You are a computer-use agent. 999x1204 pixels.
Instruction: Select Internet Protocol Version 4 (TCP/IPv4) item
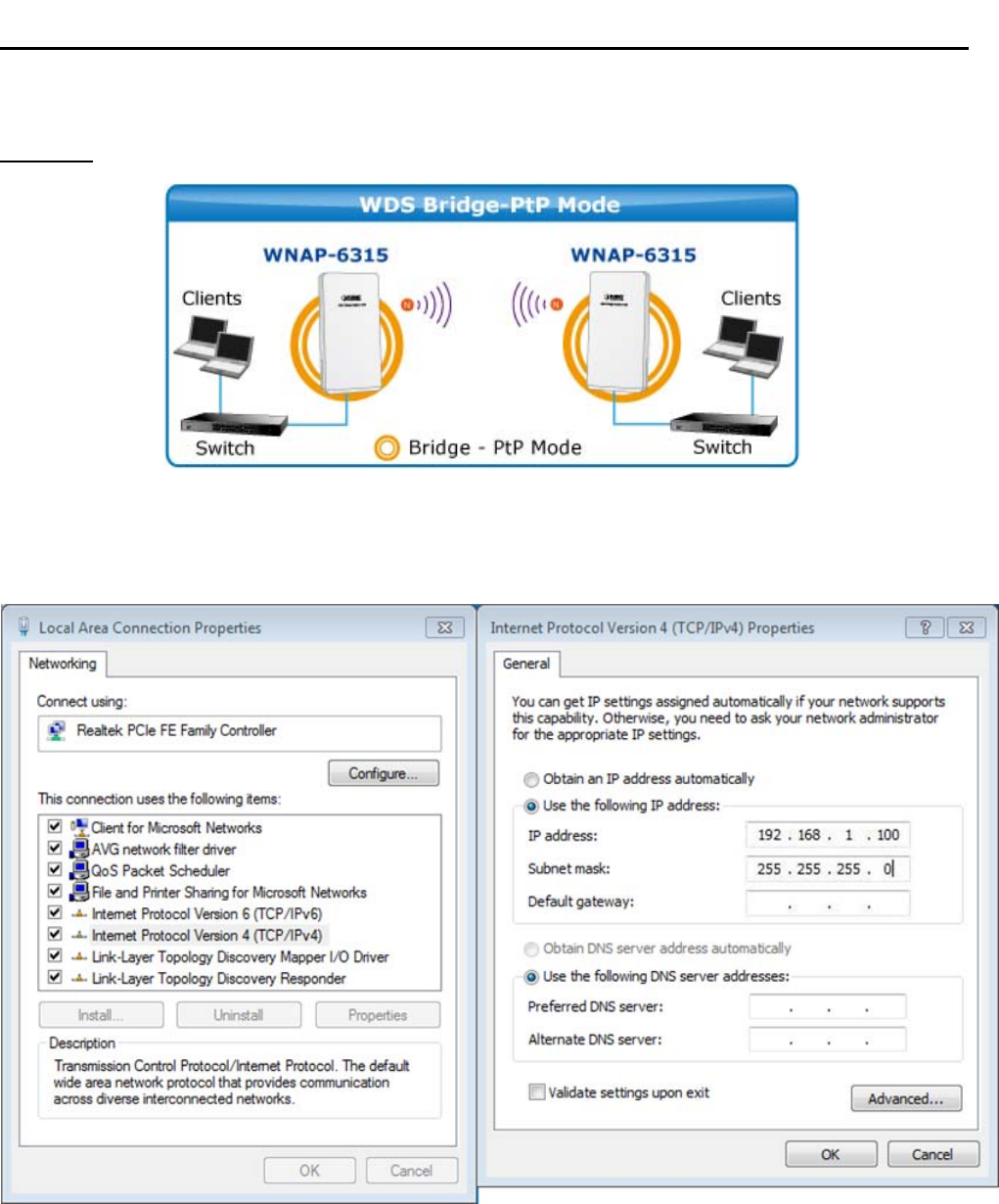(x=206, y=935)
